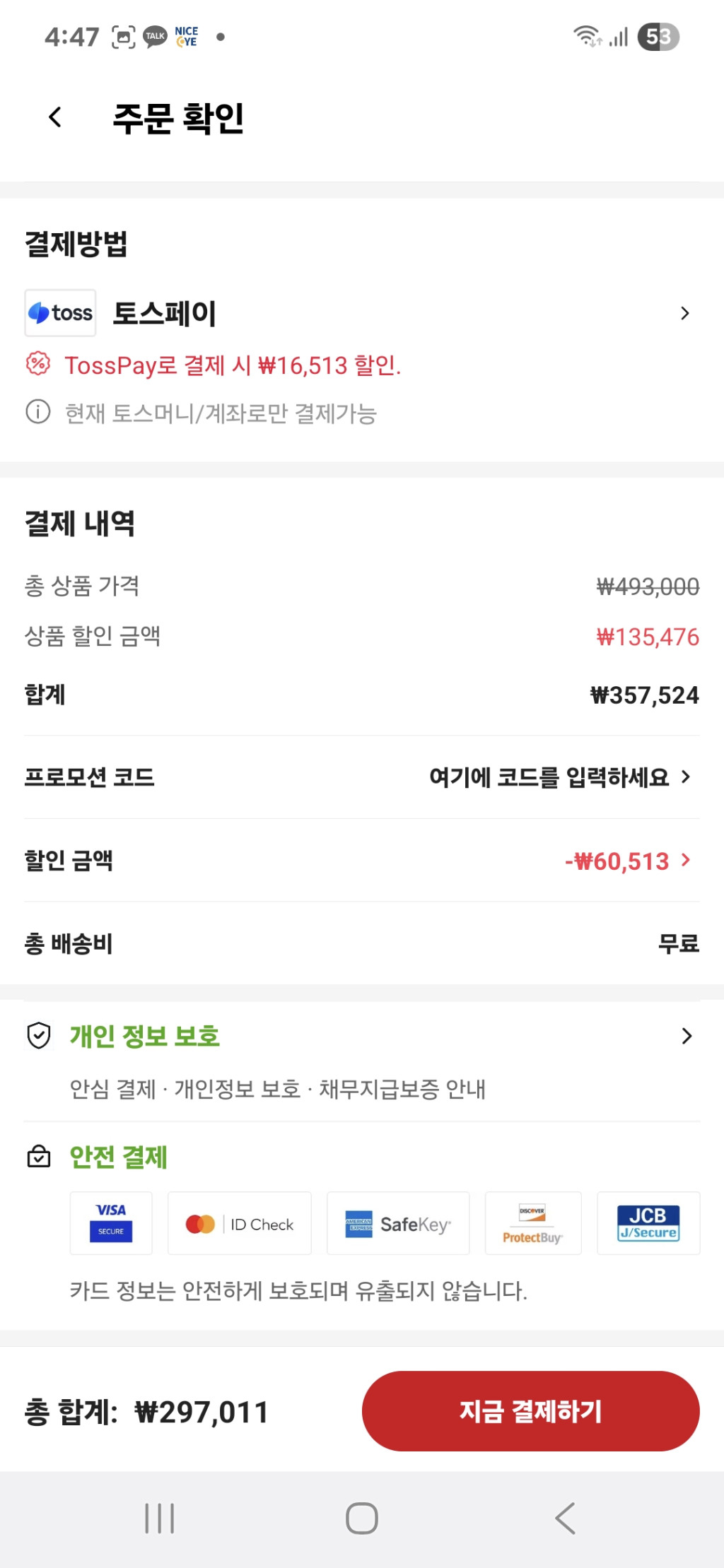724x1568 pixels.
Task: Tap the American Express SafeKey badge
Action: click(x=398, y=1223)
